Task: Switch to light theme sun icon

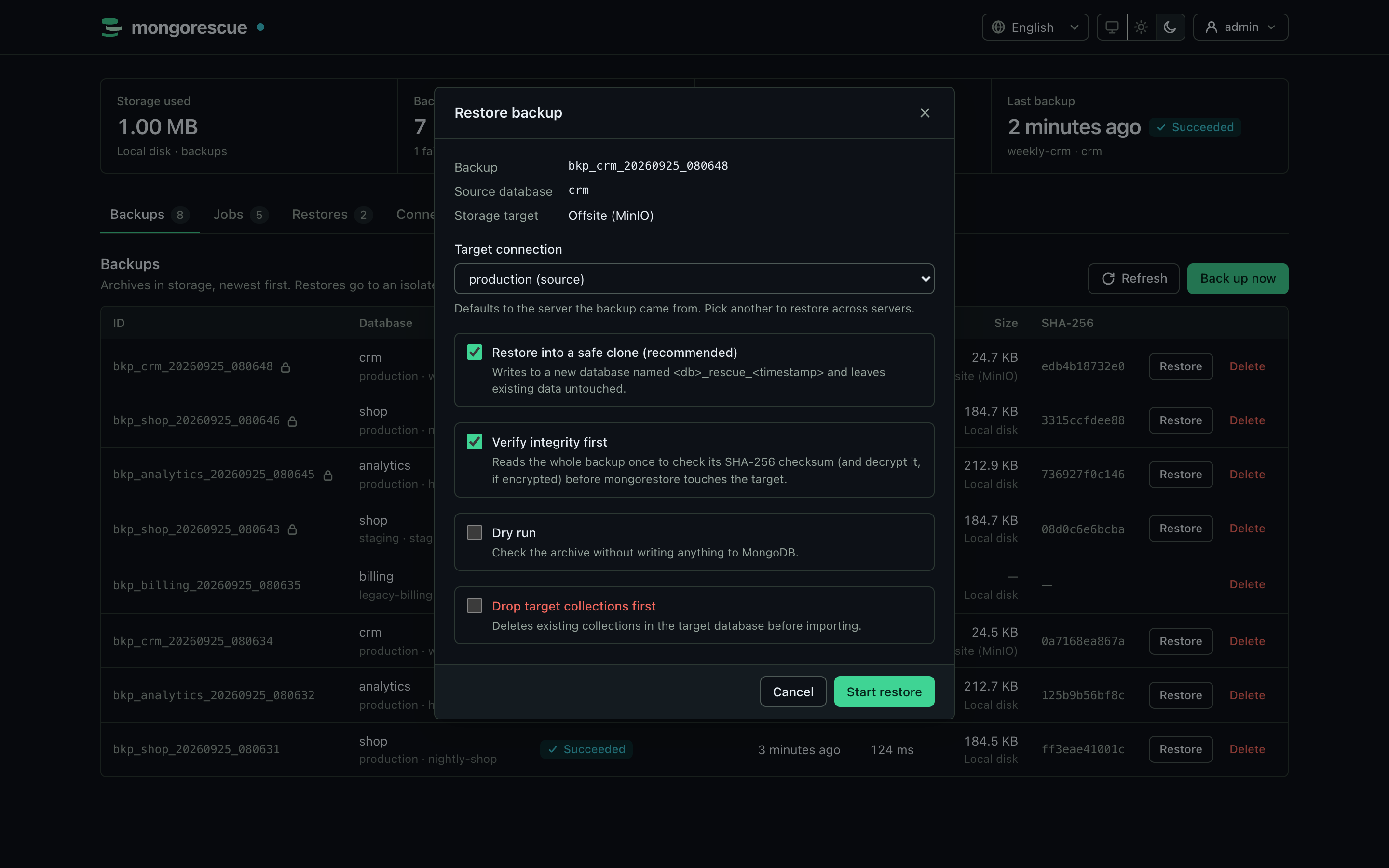Action: click(1141, 27)
